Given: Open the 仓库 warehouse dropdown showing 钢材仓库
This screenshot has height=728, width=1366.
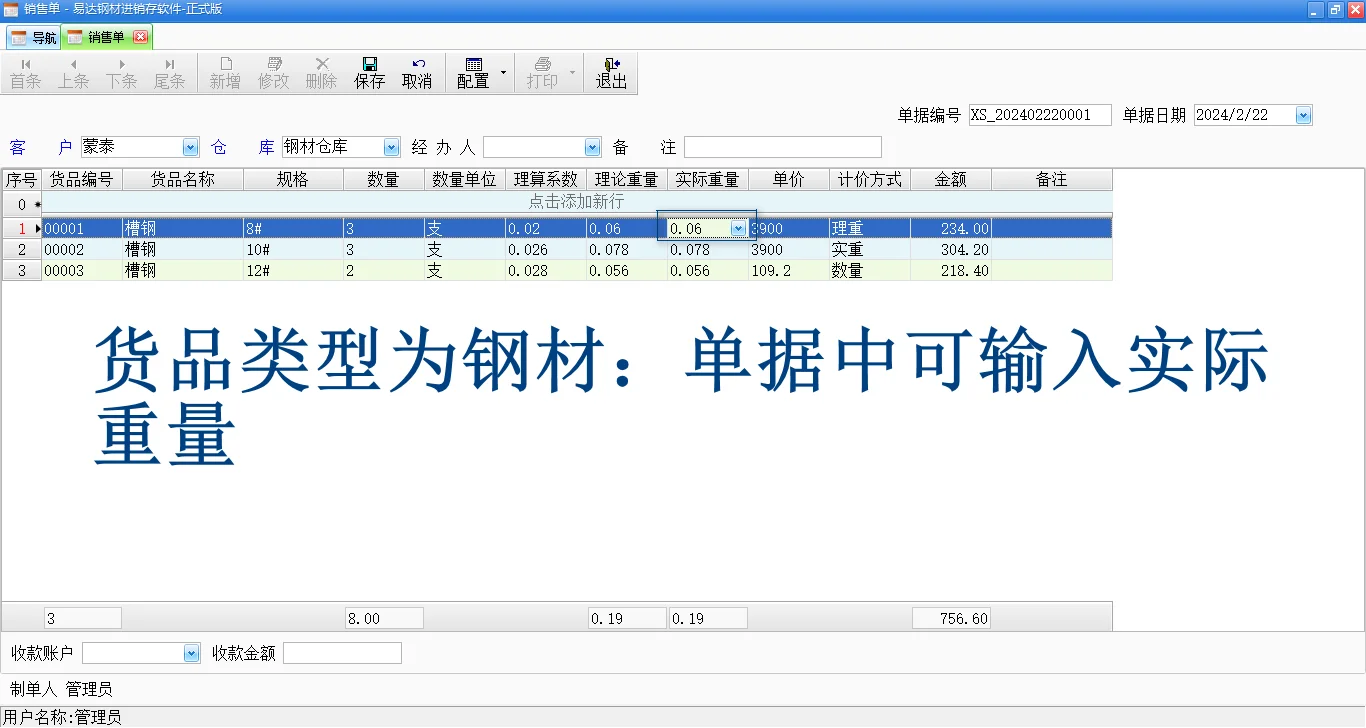Looking at the screenshot, I should (x=392, y=145).
